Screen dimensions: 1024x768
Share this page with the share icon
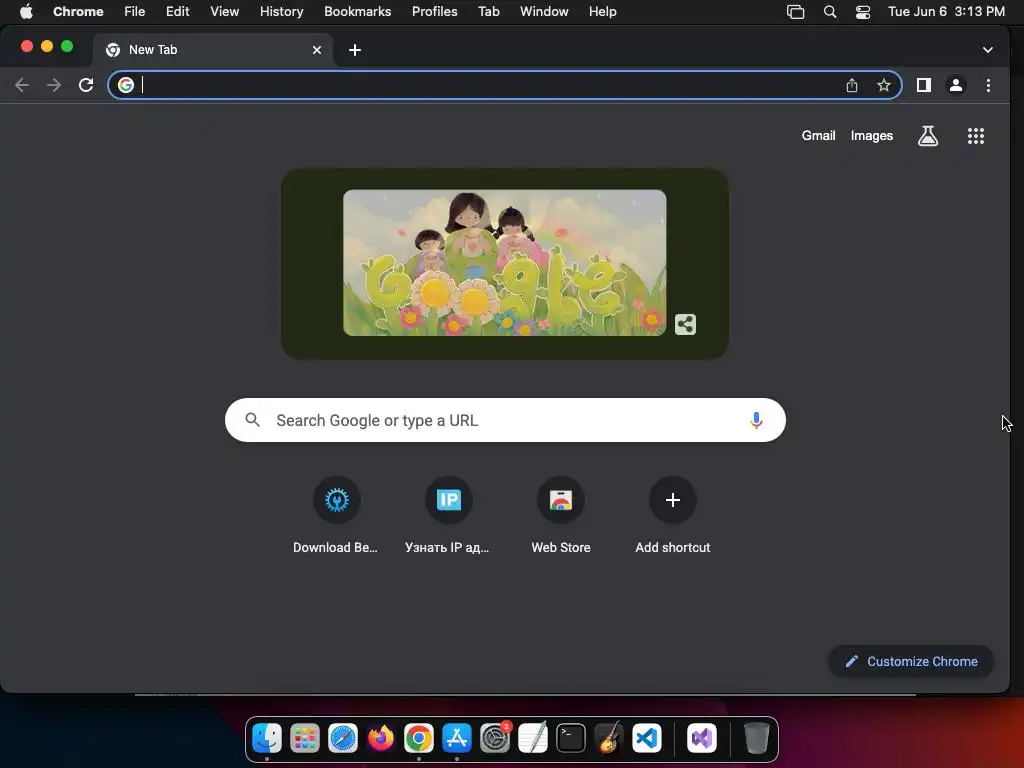click(x=852, y=85)
